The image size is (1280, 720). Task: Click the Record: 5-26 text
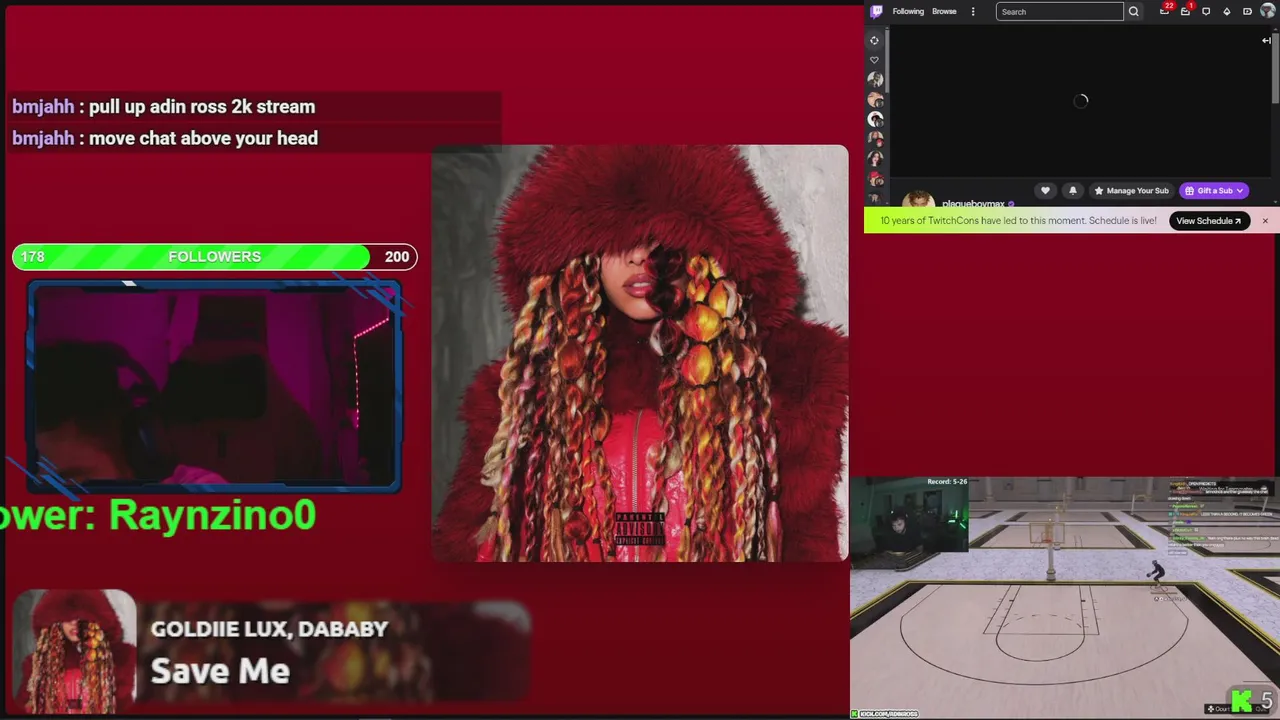tap(947, 482)
